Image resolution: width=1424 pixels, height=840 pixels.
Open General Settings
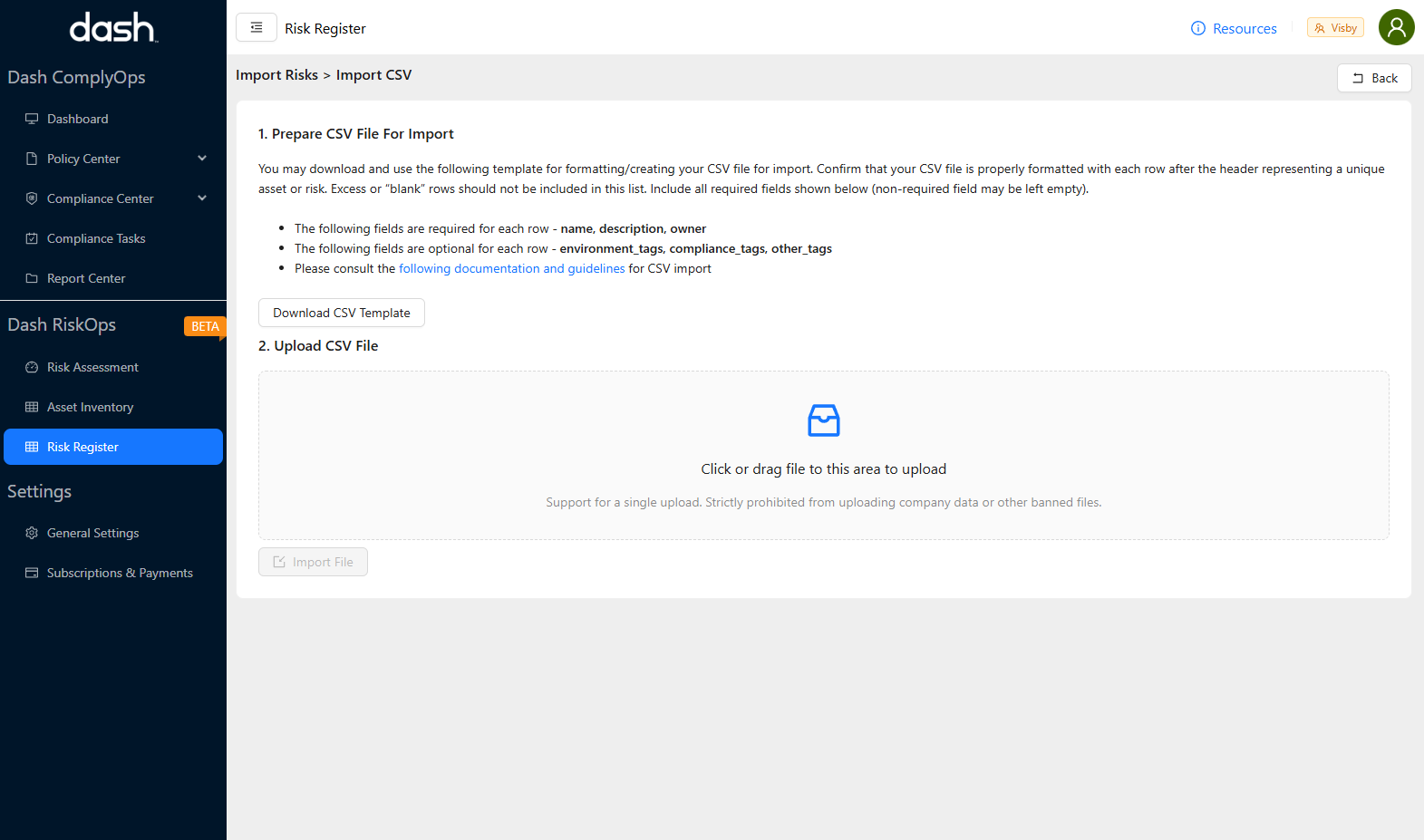tap(92, 533)
